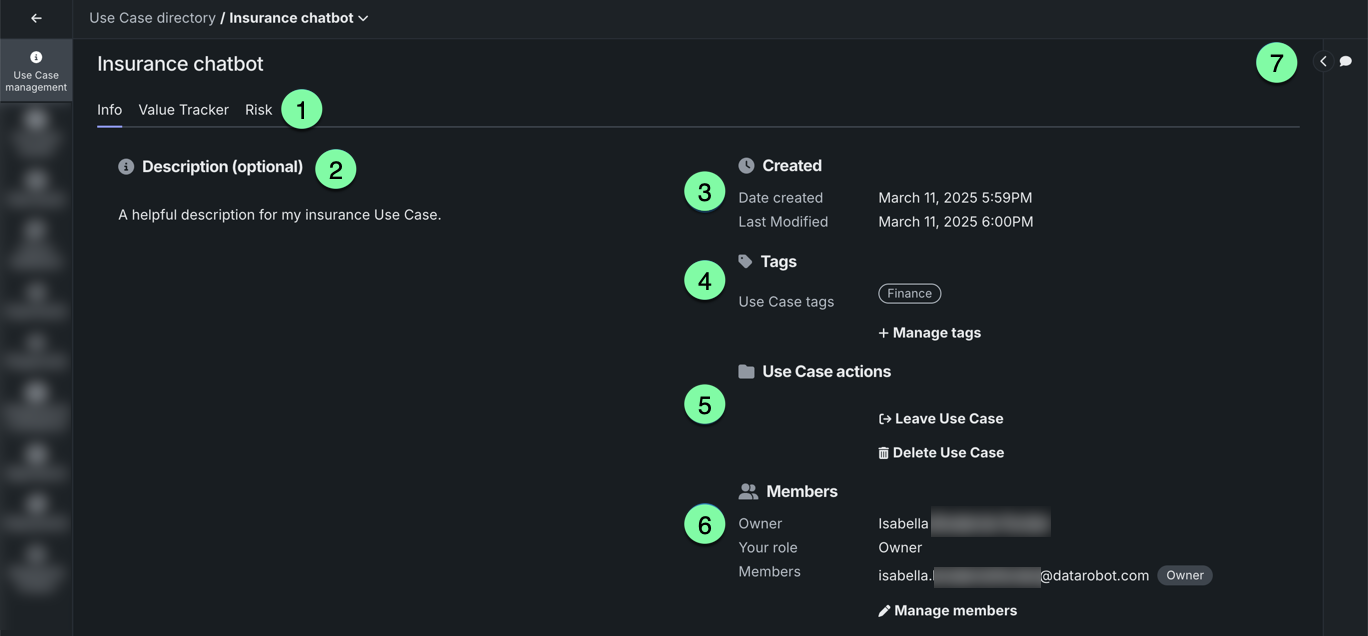Click the description text to edit
The width and height of the screenshot is (1368, 636).
[x=279, y=215]
